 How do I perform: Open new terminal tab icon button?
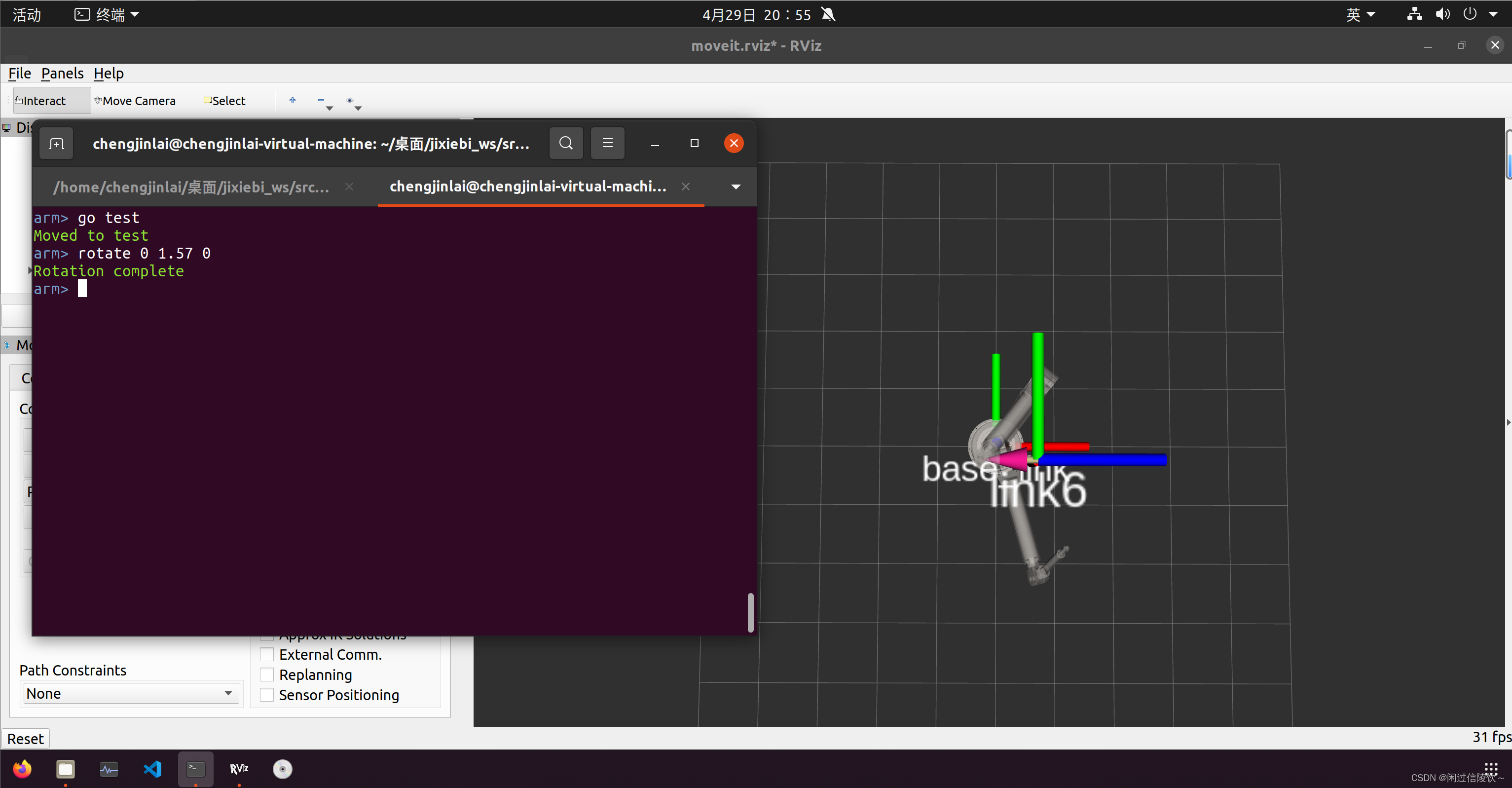(56, 143)
